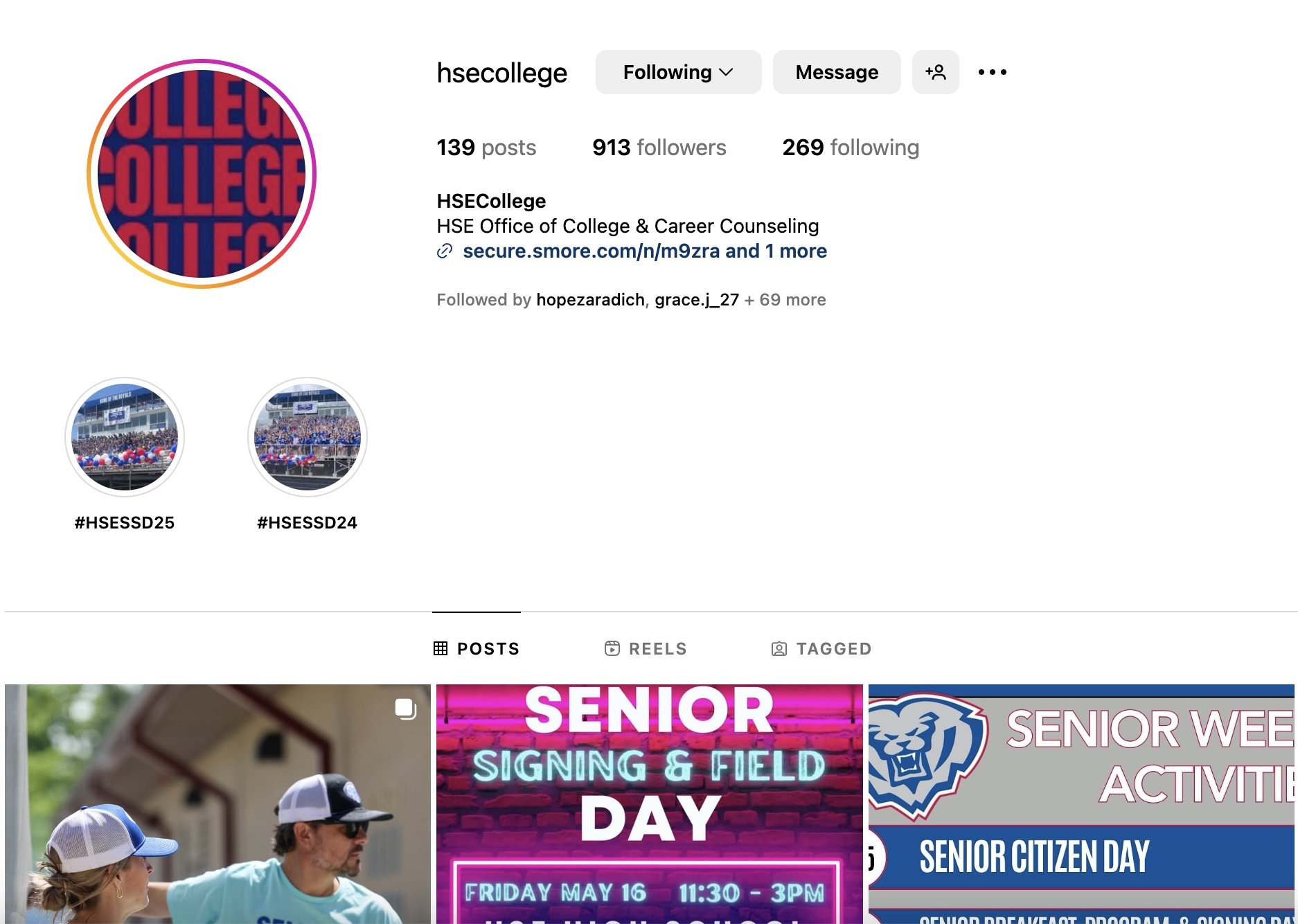This screenshot has height=924, width=1298.
Task: Open the three-dots options menu
Action: click(992, 72)
